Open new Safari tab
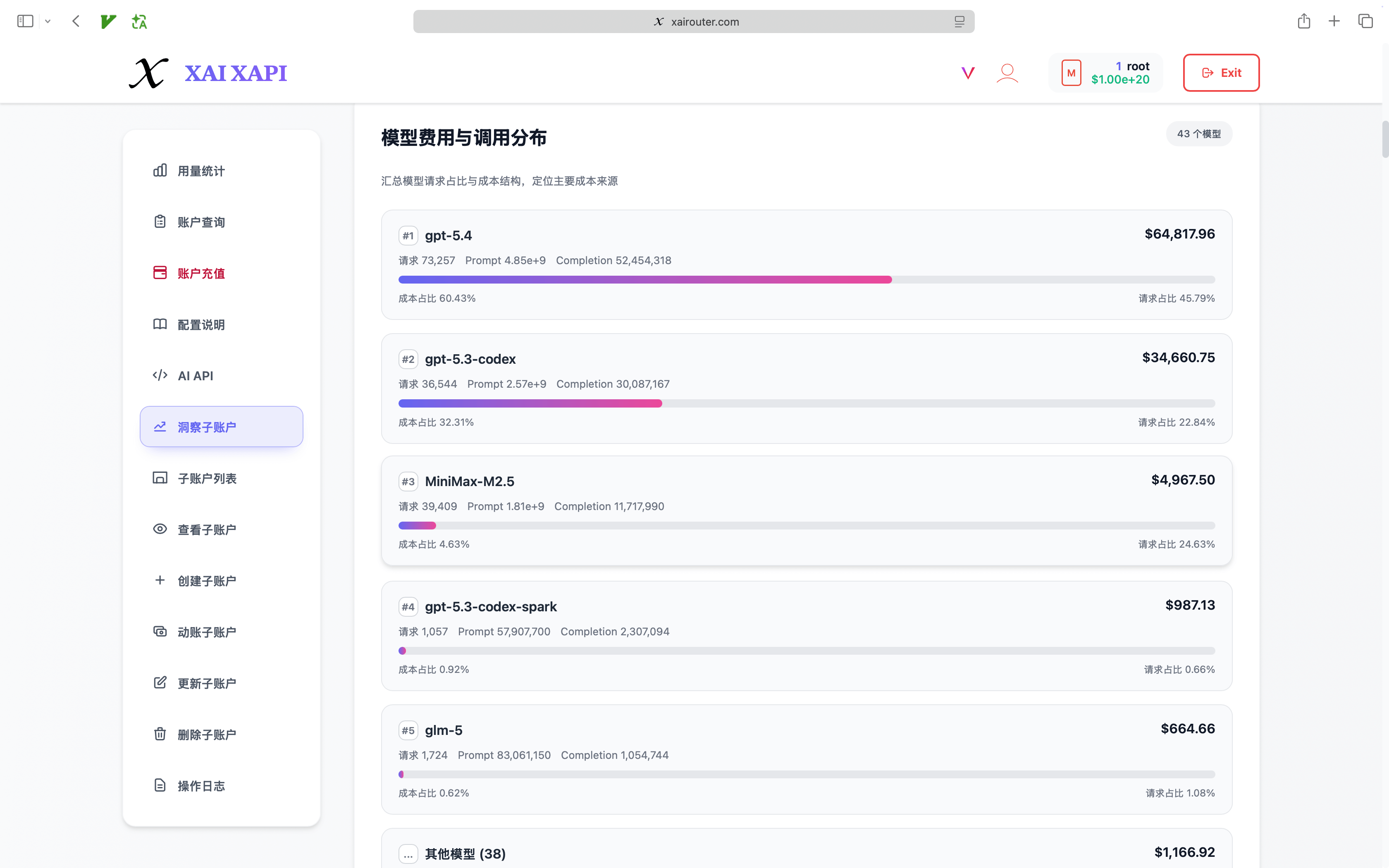 pyautogui.click(x=1334, y=22)
